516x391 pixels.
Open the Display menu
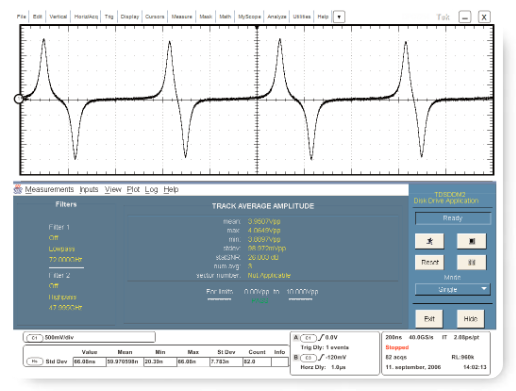point(130,17)
